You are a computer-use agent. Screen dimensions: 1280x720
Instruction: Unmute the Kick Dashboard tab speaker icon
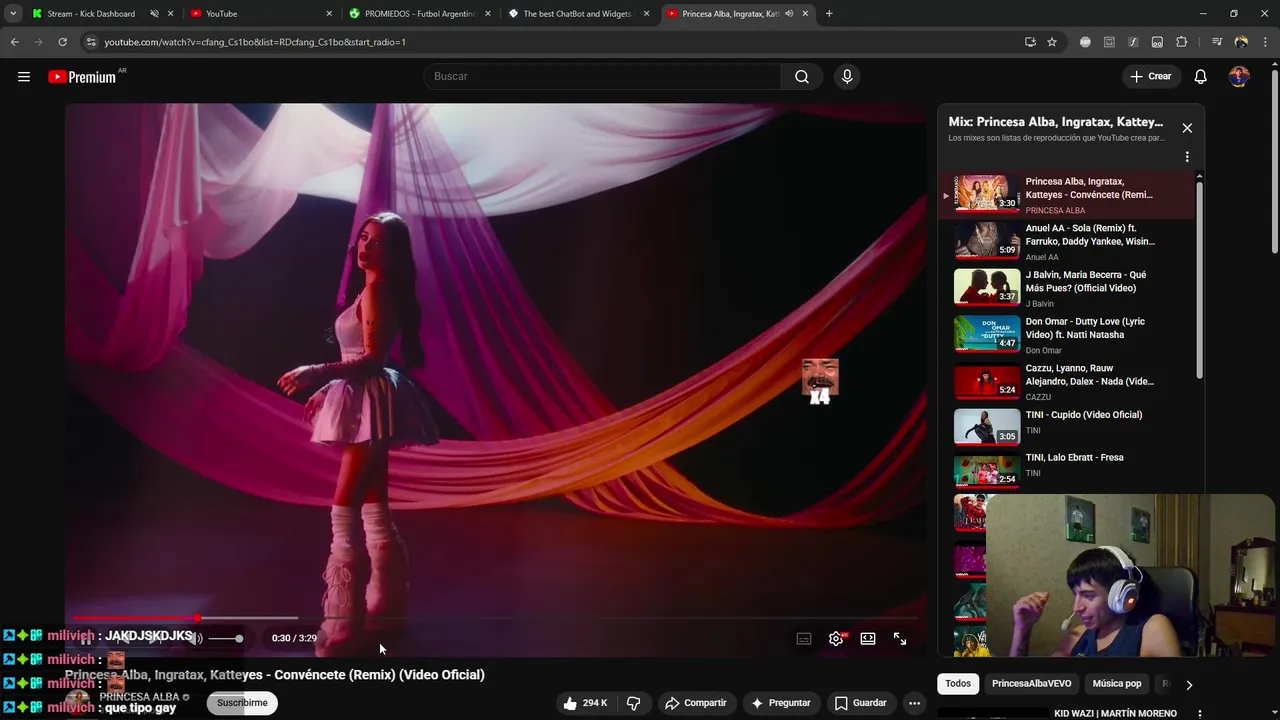155,14
